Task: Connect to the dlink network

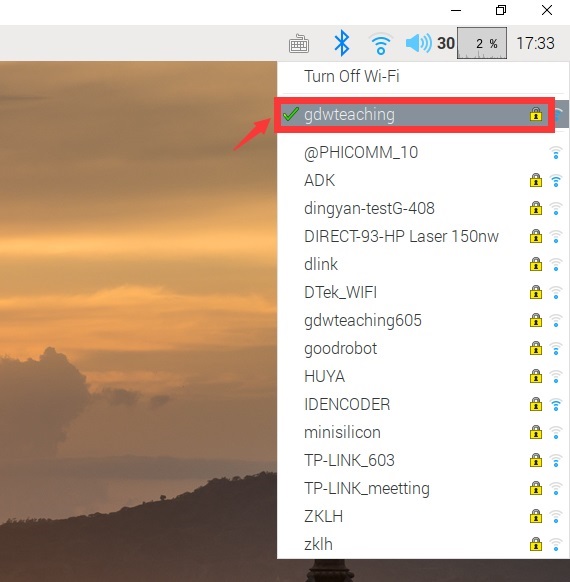Action: click(x=423, y=265)
